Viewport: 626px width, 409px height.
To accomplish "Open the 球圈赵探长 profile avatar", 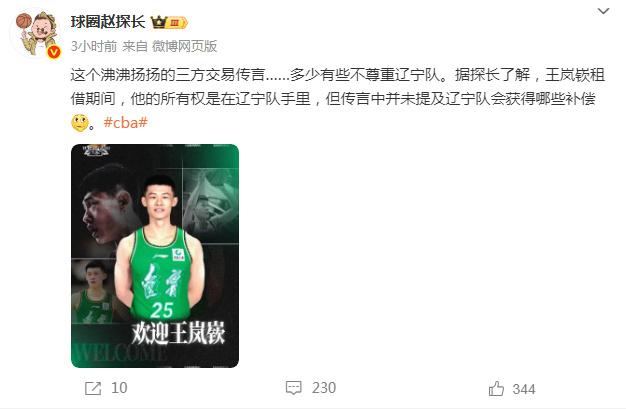I will [x=37, y=33].
